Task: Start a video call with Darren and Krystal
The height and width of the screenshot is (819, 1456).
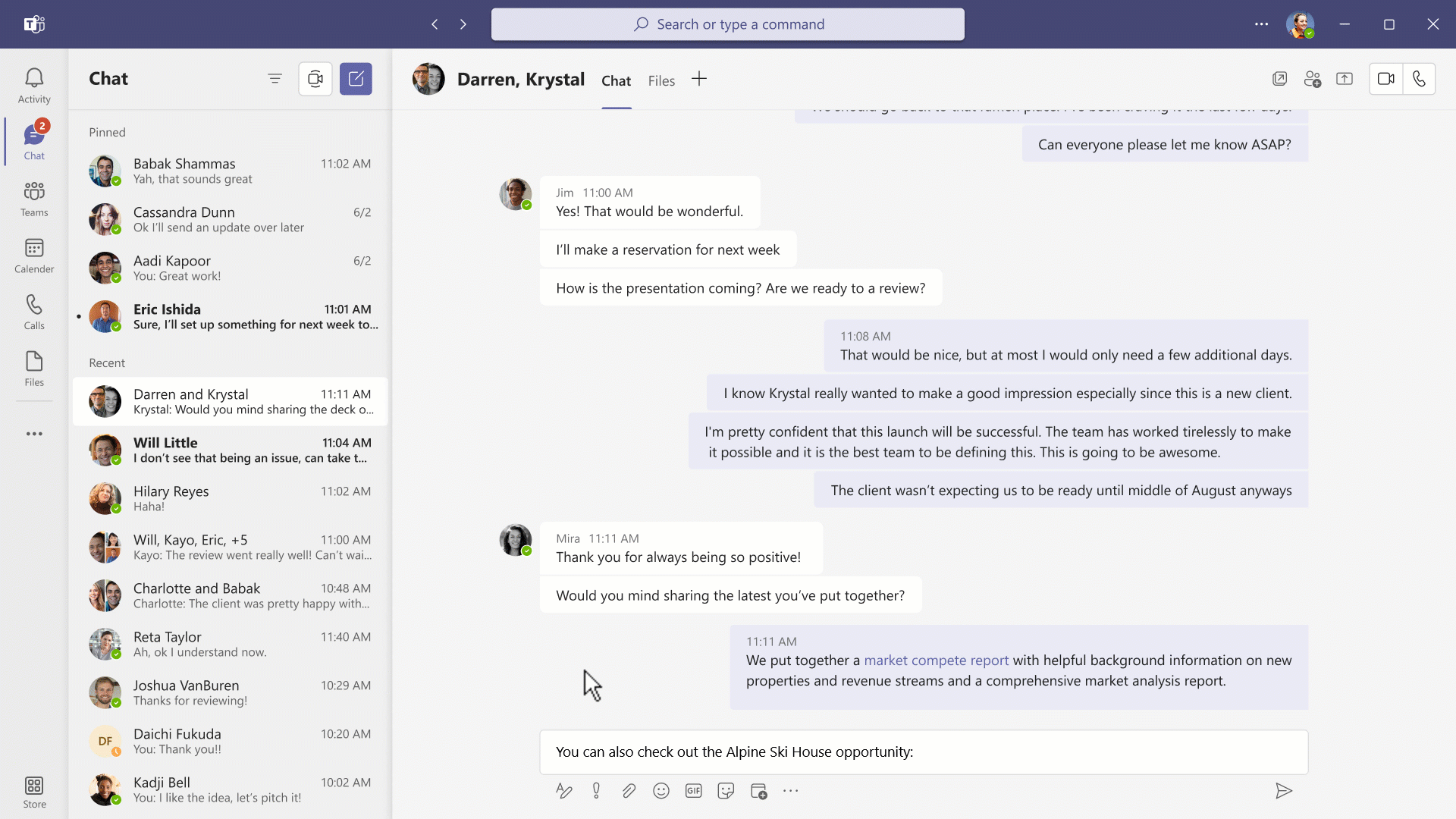Action: coord(1386,78)
